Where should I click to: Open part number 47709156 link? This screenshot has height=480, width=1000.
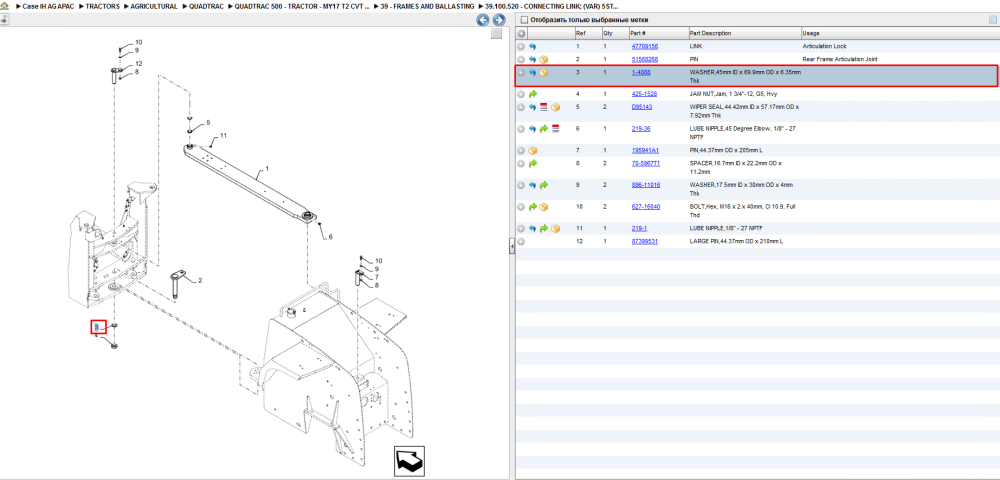(x=645, y=47)
